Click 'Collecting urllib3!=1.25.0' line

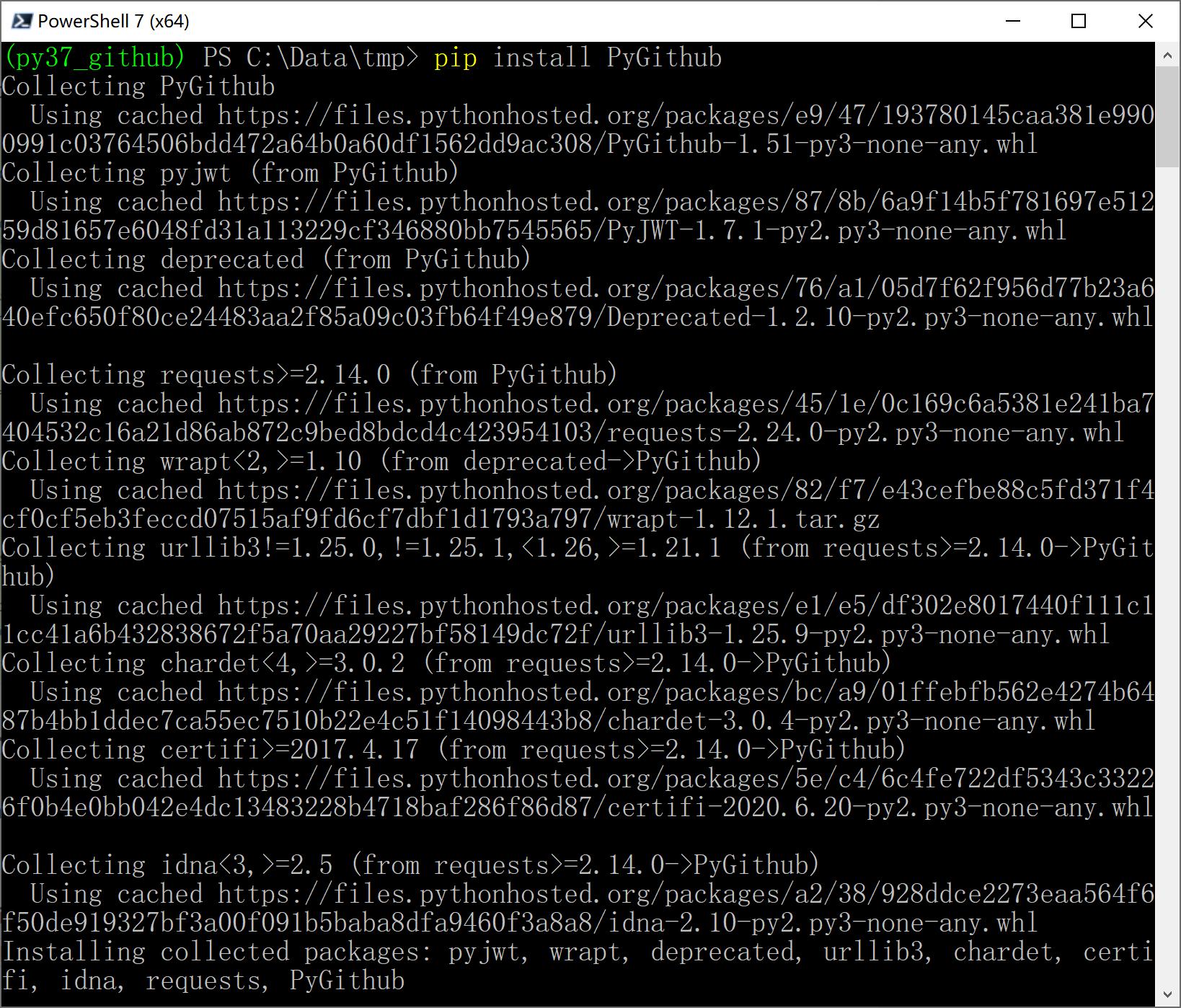click(x=577, y=548)
